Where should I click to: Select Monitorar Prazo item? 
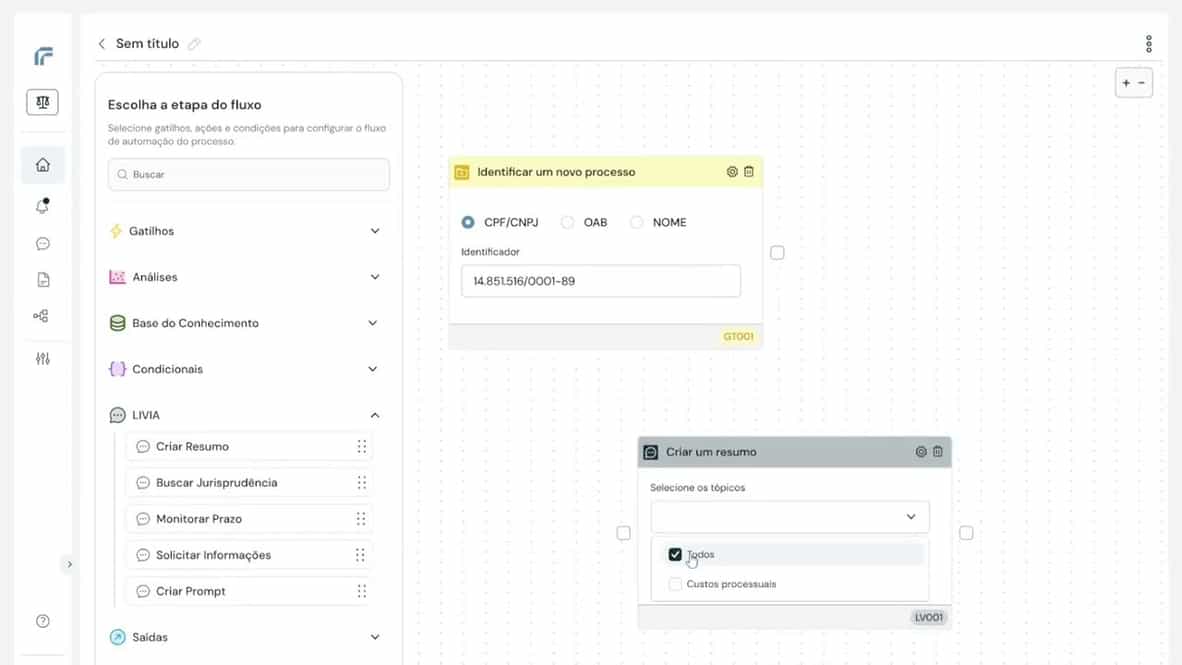click(x=249, y=519)
